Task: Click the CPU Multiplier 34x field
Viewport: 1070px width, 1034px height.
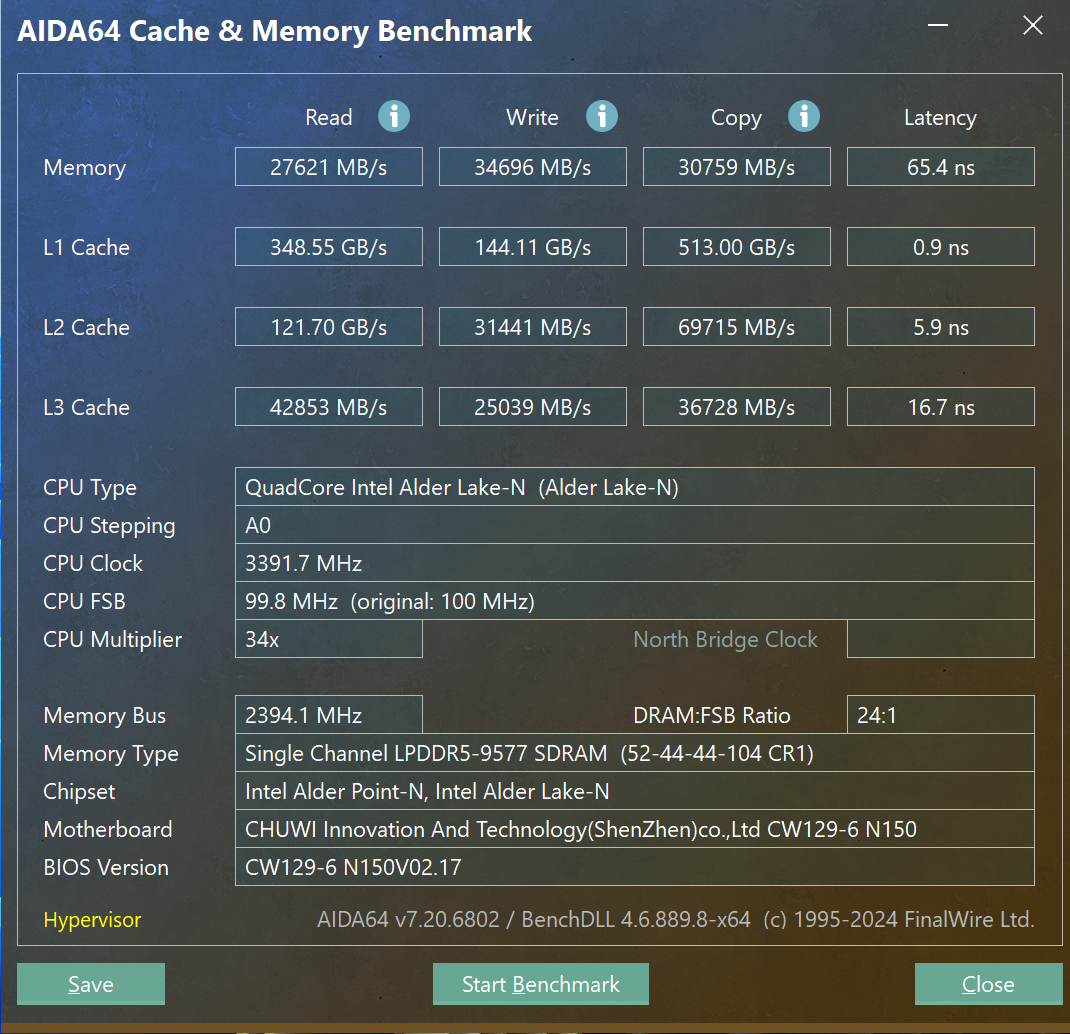Action: [328, 639]
